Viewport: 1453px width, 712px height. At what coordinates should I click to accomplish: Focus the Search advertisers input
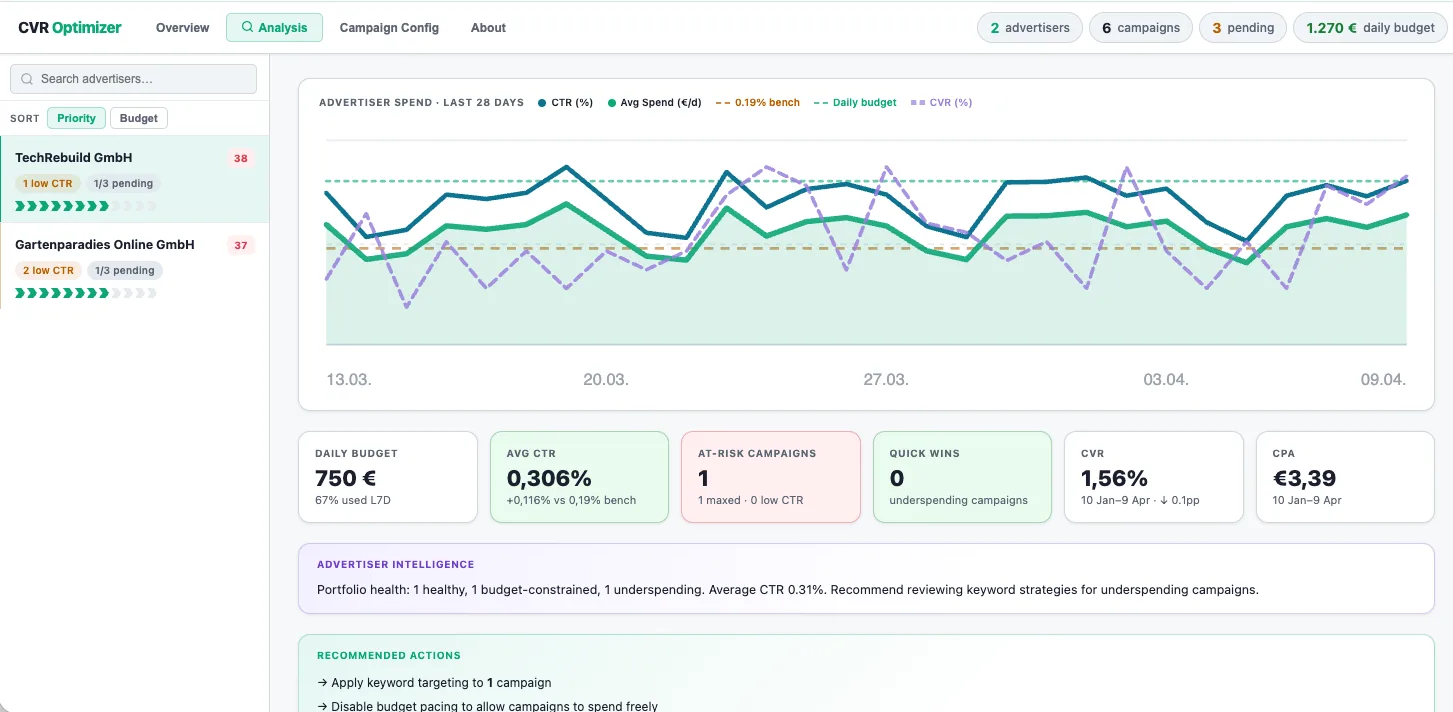(x=133, y=79)
